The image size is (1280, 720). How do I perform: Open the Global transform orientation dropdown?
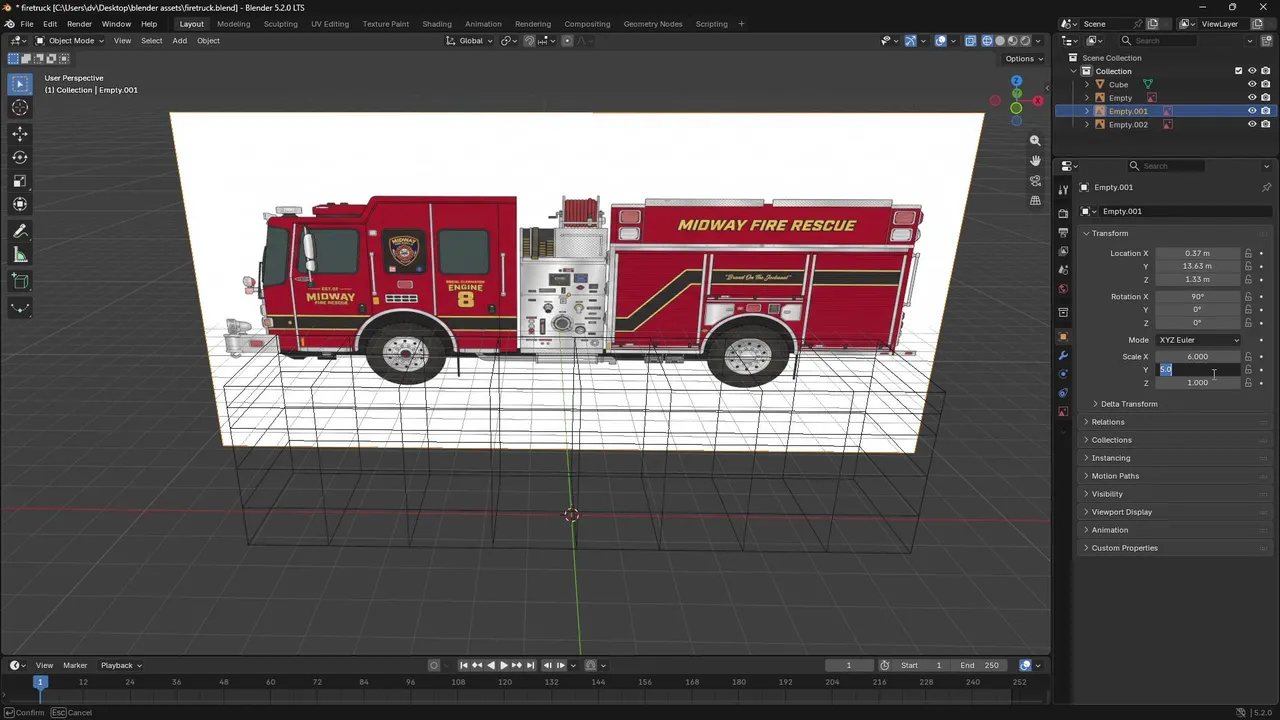point(470,41)
